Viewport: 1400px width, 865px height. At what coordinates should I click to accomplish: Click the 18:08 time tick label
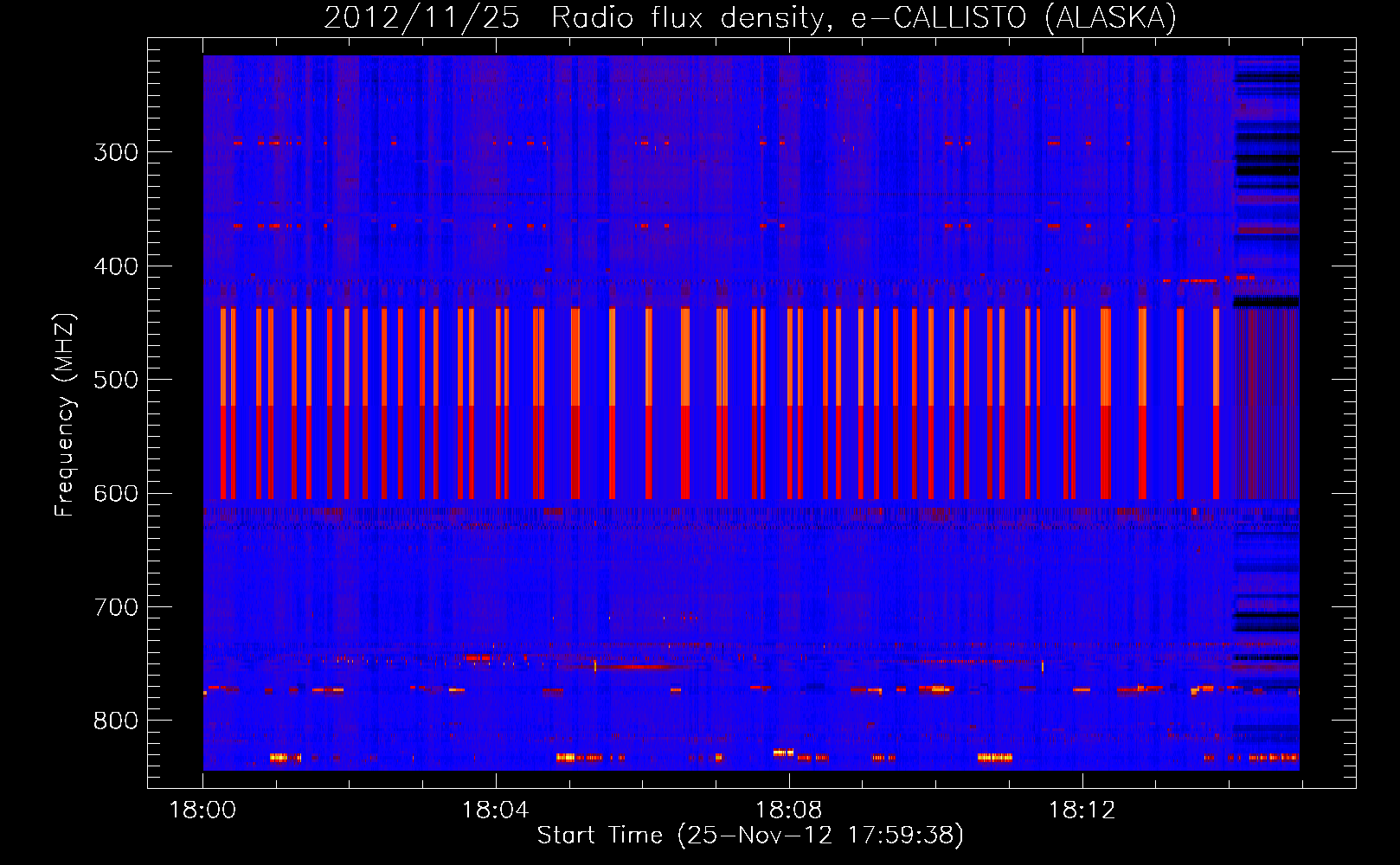(788, 811)
